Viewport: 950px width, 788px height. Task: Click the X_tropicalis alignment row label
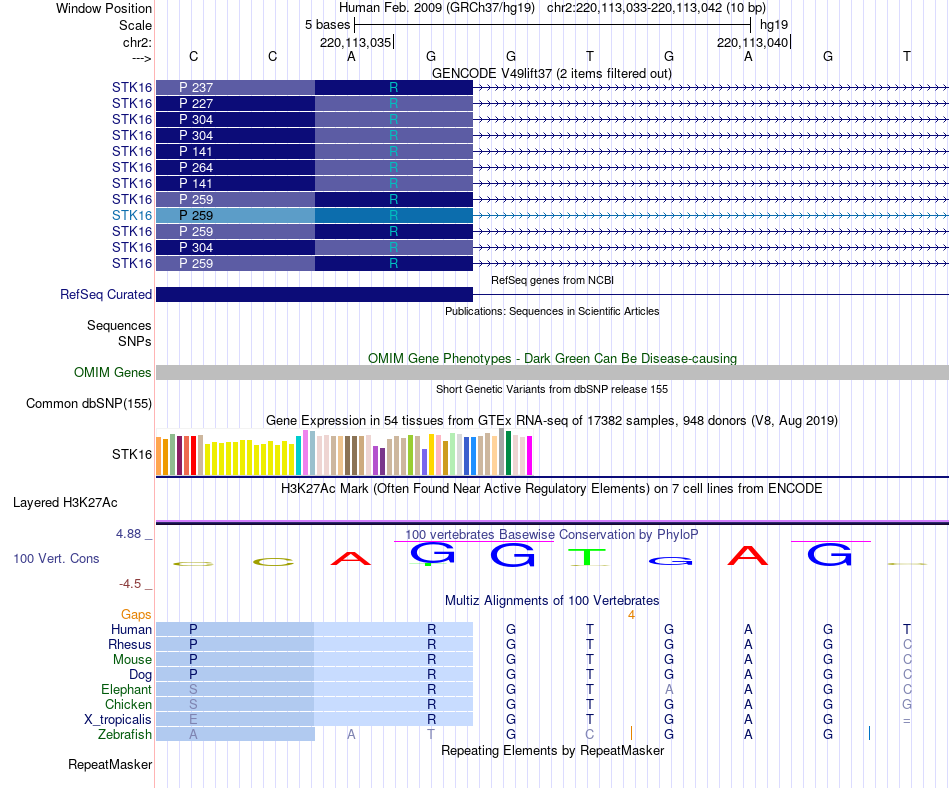click(x=118, y=720)
